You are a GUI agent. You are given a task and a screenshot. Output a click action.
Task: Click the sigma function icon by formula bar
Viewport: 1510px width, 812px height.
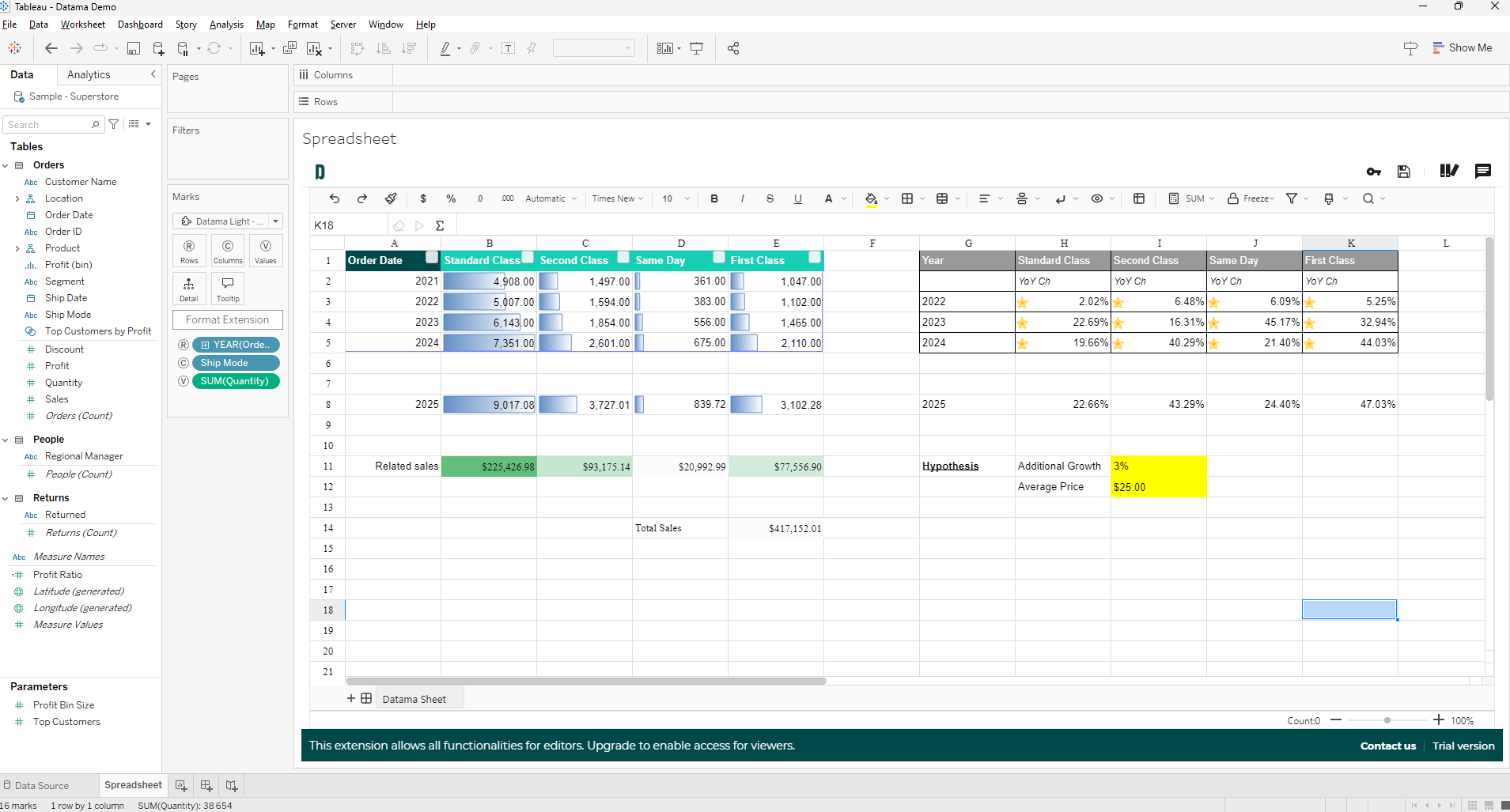coord(440,225)
